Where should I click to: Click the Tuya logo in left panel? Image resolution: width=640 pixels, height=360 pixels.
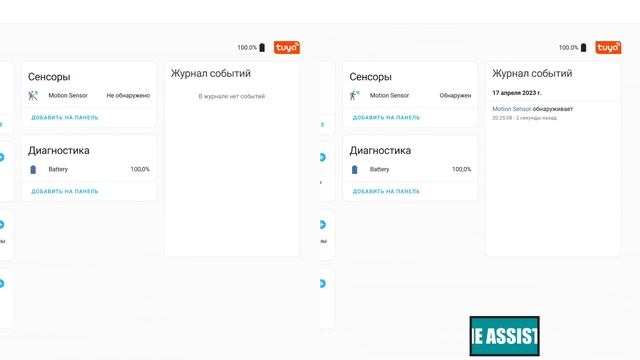pyautogui.click(x=287, y=47)
